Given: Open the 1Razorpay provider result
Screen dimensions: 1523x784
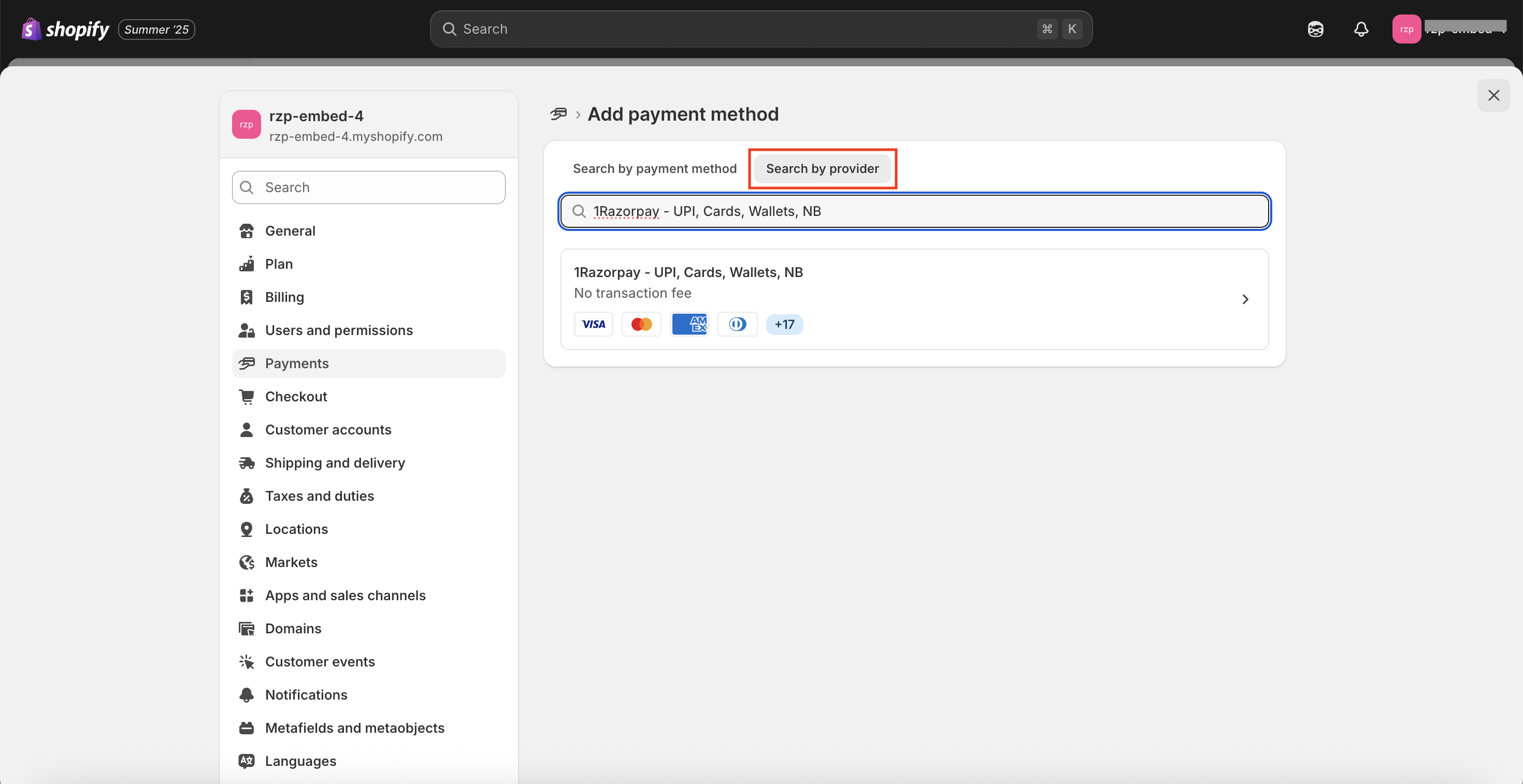Looking at the screenshot, I should click(x=914, y=299).
